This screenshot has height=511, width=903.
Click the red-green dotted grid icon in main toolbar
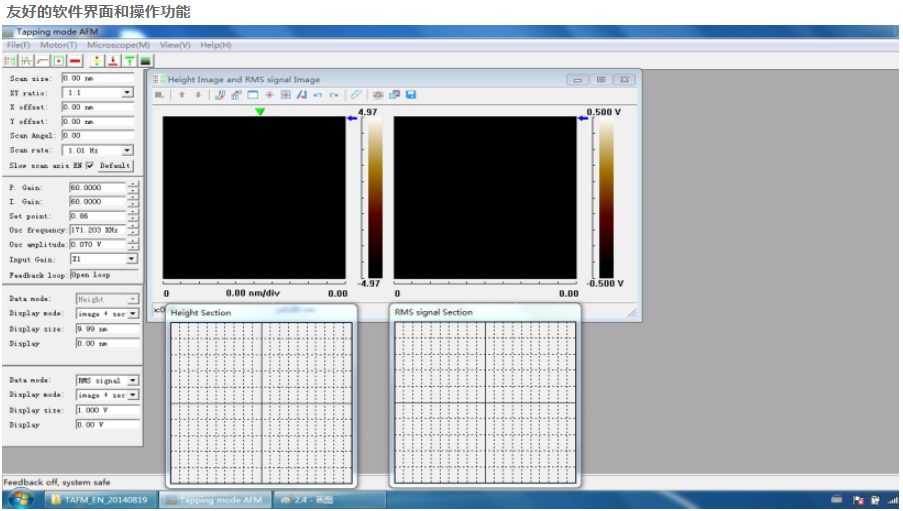(10, 60)
